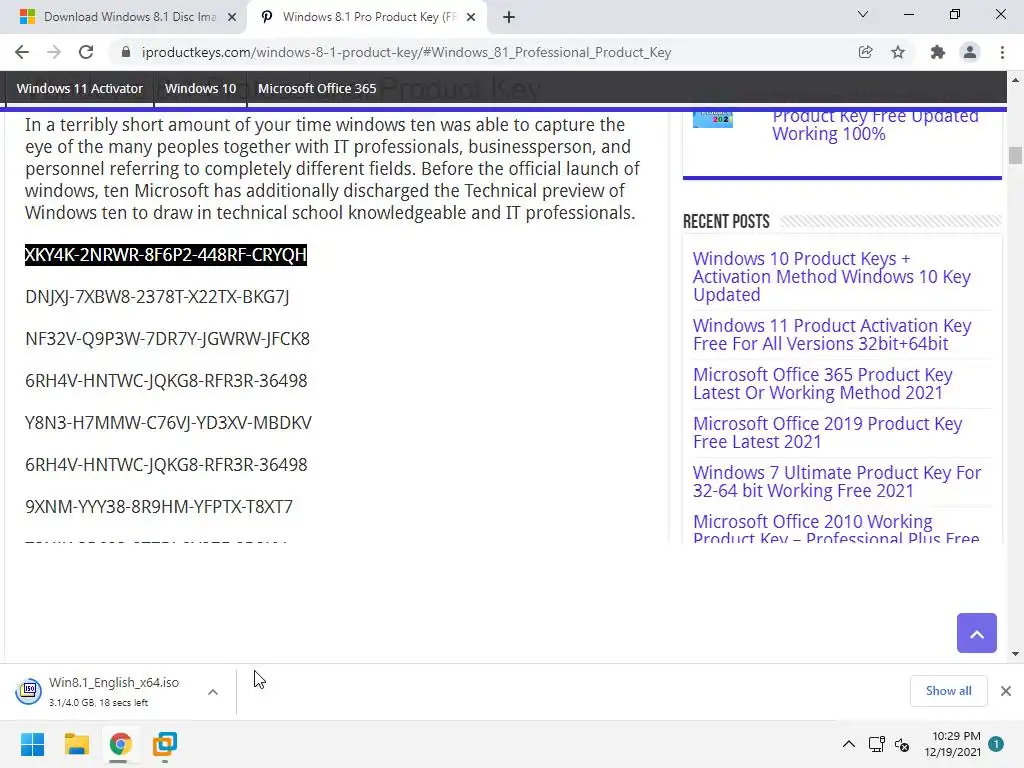The width and height of the screenshot is (1024, 768).
Task: Click the scrollbar down arrow
Action: pyautogui.click(x=1015, y=653)
